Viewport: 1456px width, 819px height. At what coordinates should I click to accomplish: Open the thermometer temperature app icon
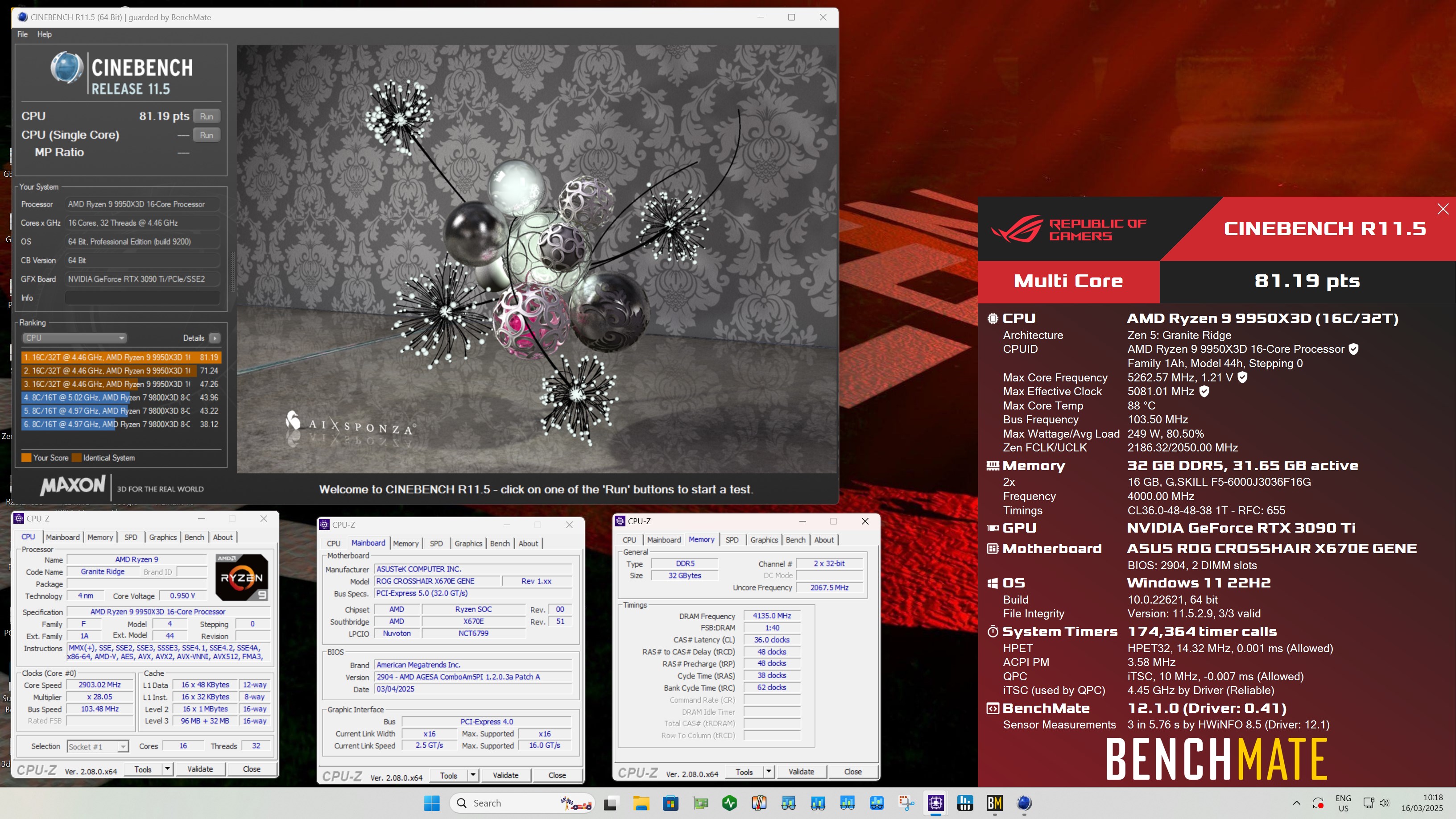pyautogui.click(x=759, y=802)
